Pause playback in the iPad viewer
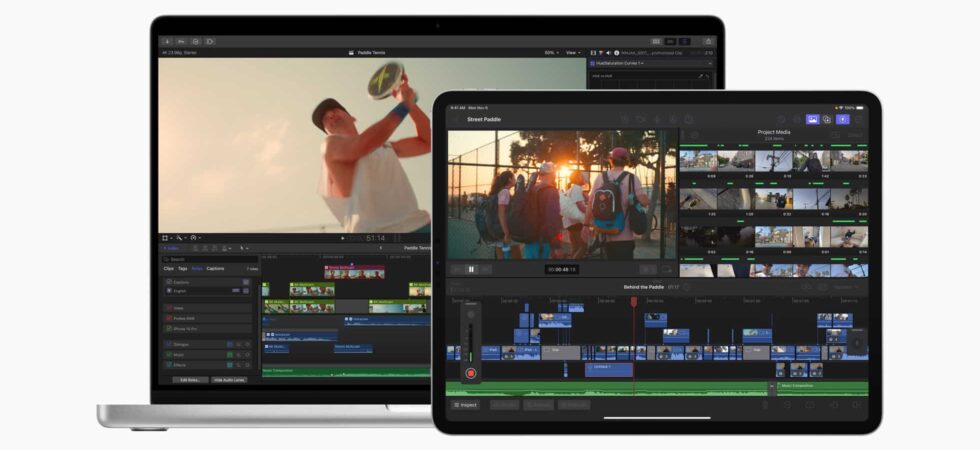This screenshot has height=450, width=980. 471,269
